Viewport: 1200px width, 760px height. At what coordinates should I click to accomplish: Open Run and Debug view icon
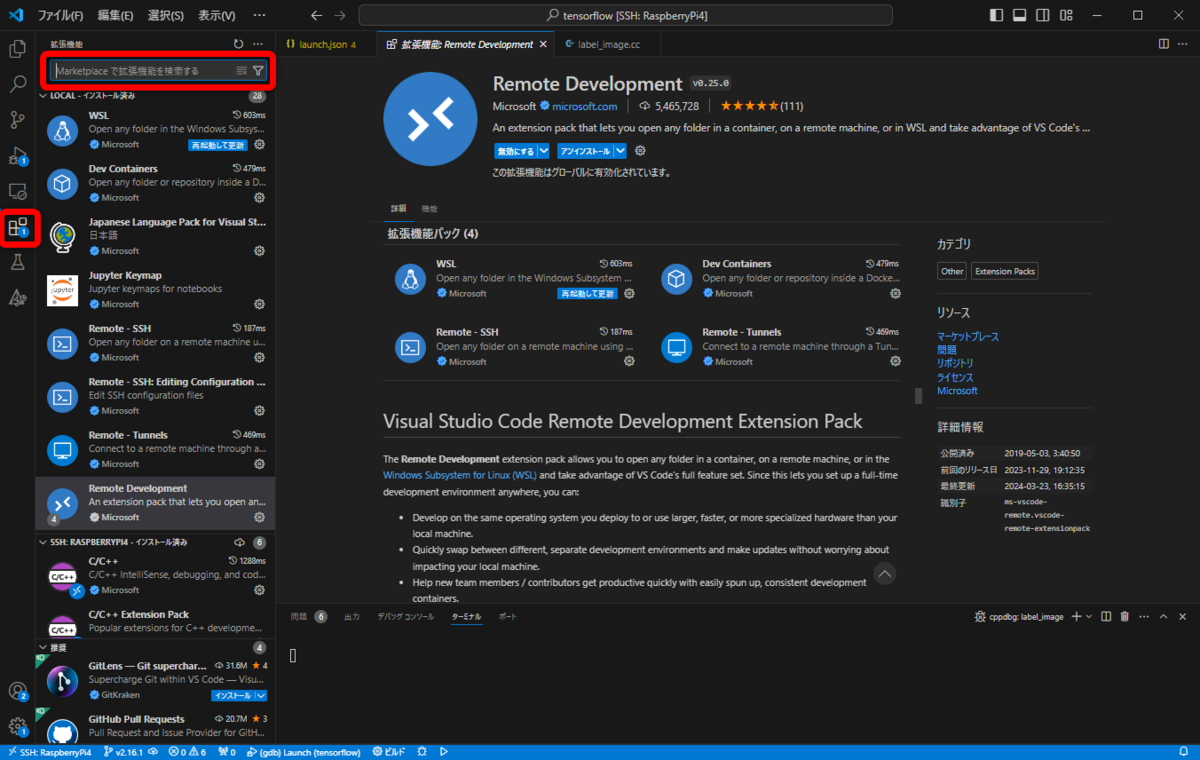pyautogui.click(x=17, y=156)
